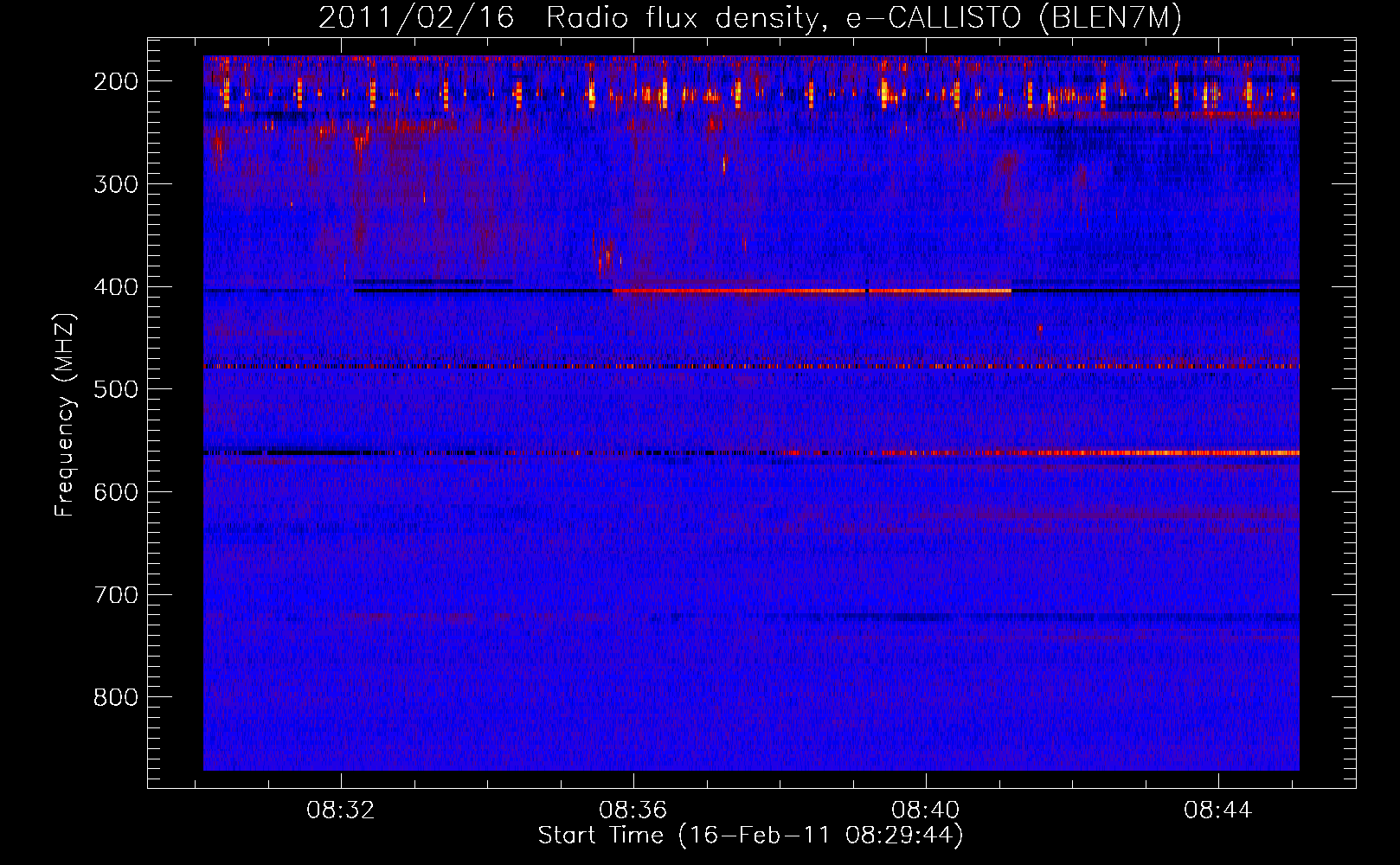Screen dimensions: 1400x865
Task: Click the plot title '2011/02/16 Radio flux density'
Action: point(750,17)
